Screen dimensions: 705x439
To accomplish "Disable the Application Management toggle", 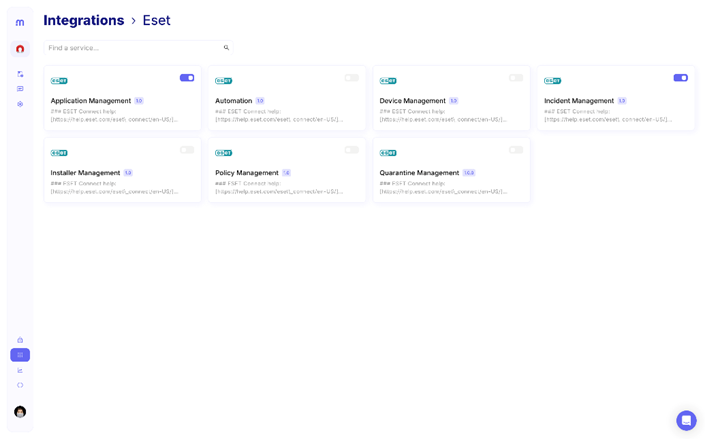I will [187, 78].
